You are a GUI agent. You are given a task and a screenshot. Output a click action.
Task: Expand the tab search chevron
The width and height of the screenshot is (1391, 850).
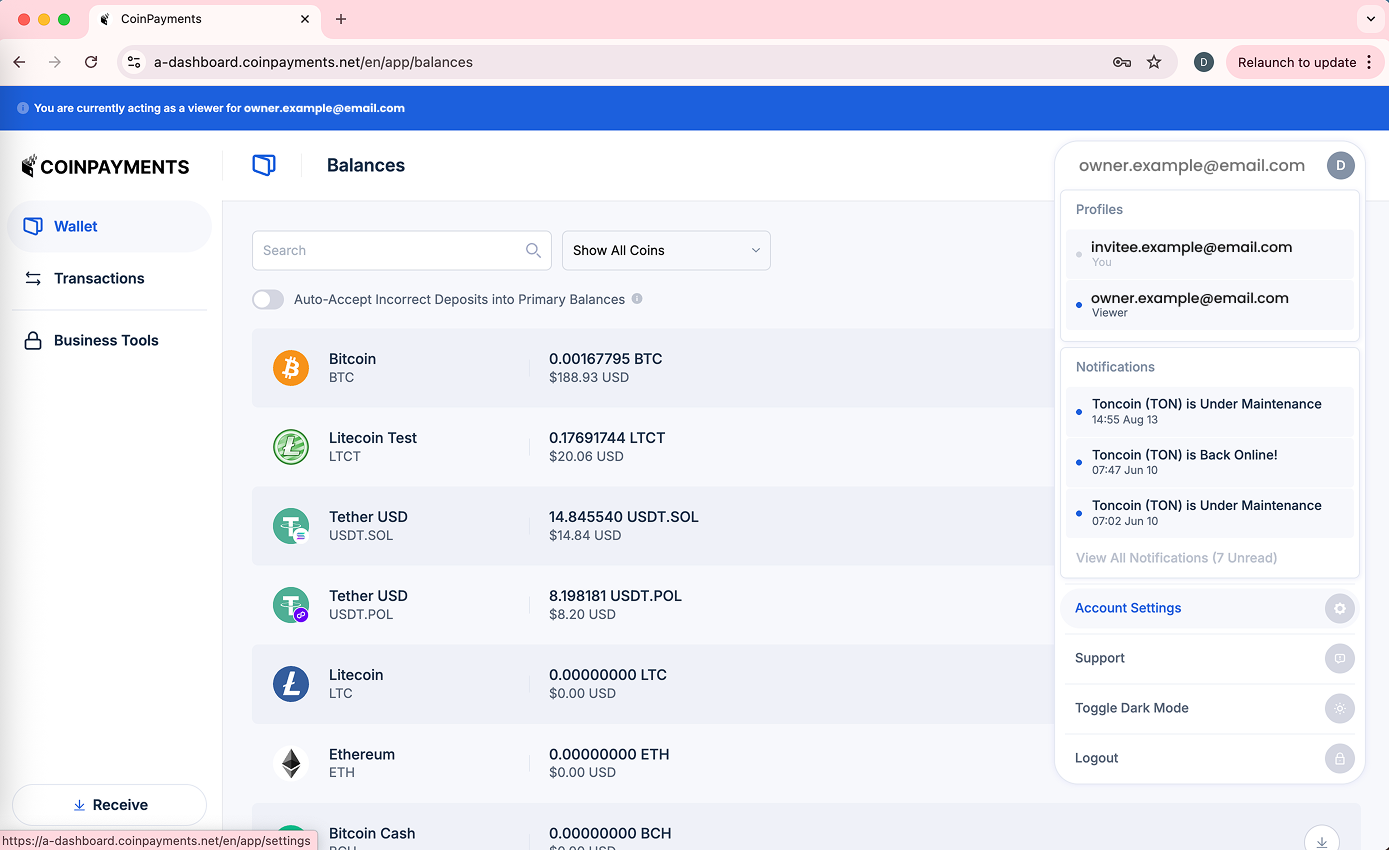click(x=1370, y=19)
